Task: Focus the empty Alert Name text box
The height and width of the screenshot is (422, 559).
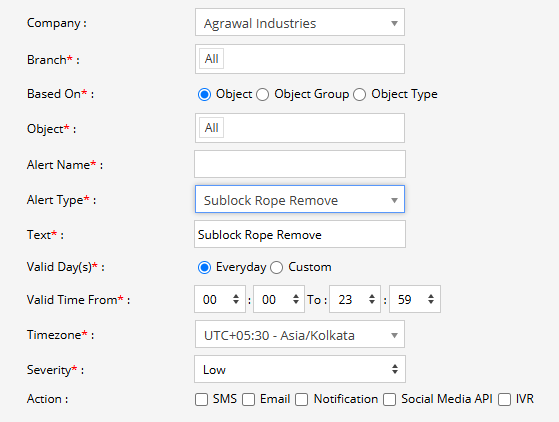Action: tap(299, 164)
